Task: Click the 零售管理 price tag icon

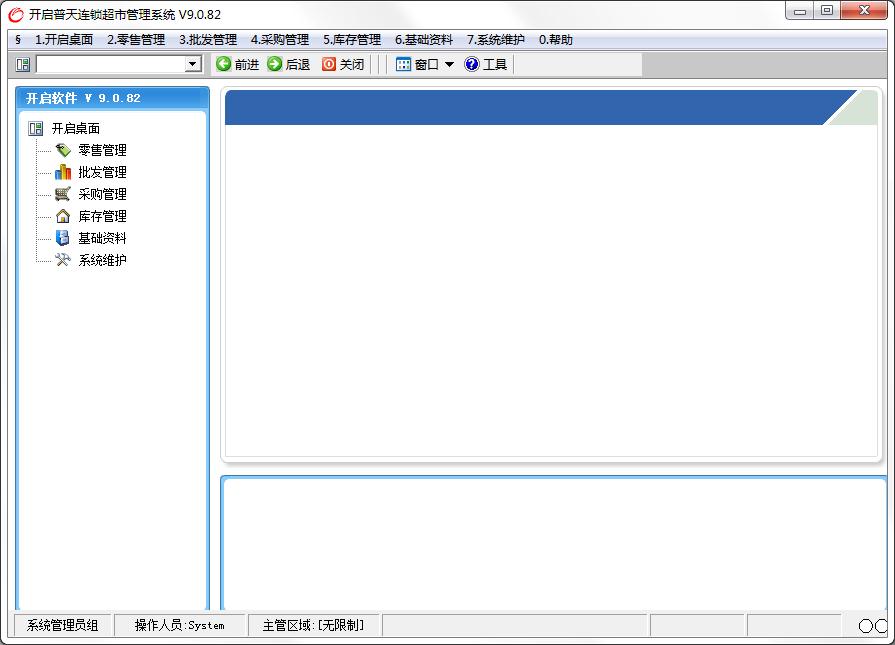Action: [63, 150]
